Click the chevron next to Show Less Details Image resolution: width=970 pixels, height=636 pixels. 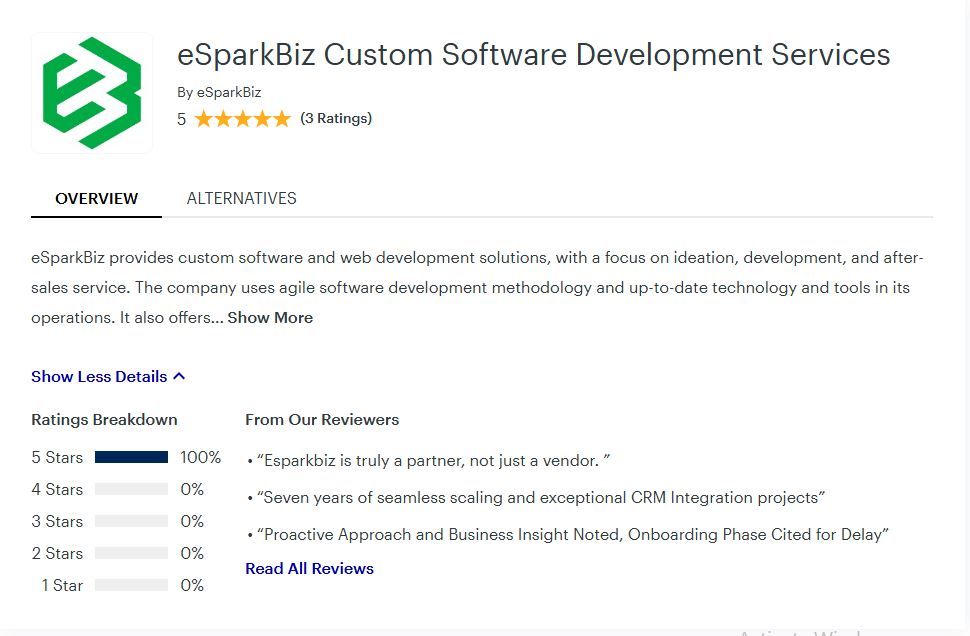coord(179,377)
